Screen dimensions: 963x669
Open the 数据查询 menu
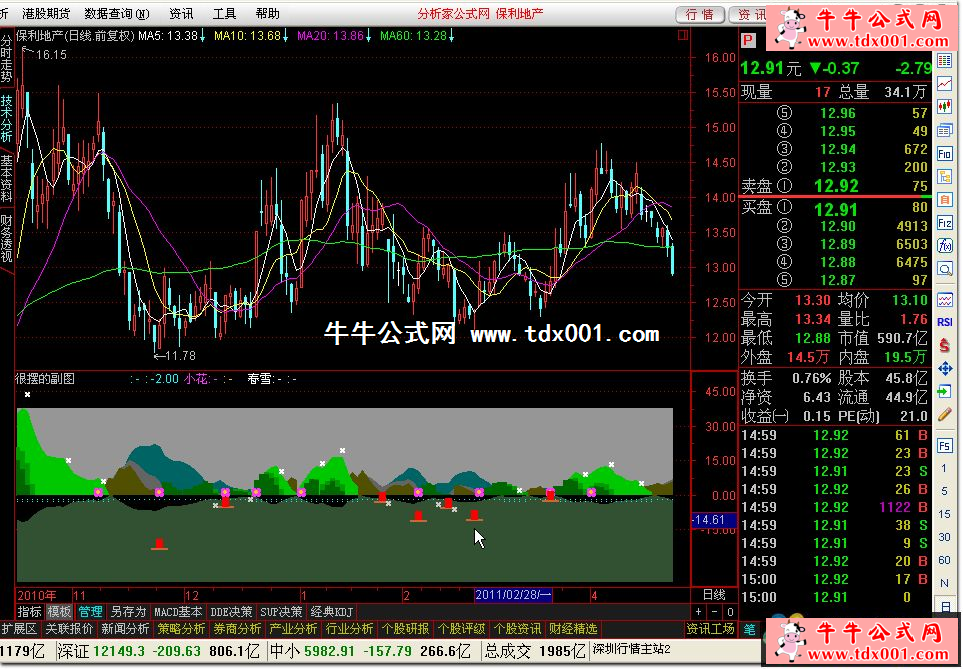(117, 14)
